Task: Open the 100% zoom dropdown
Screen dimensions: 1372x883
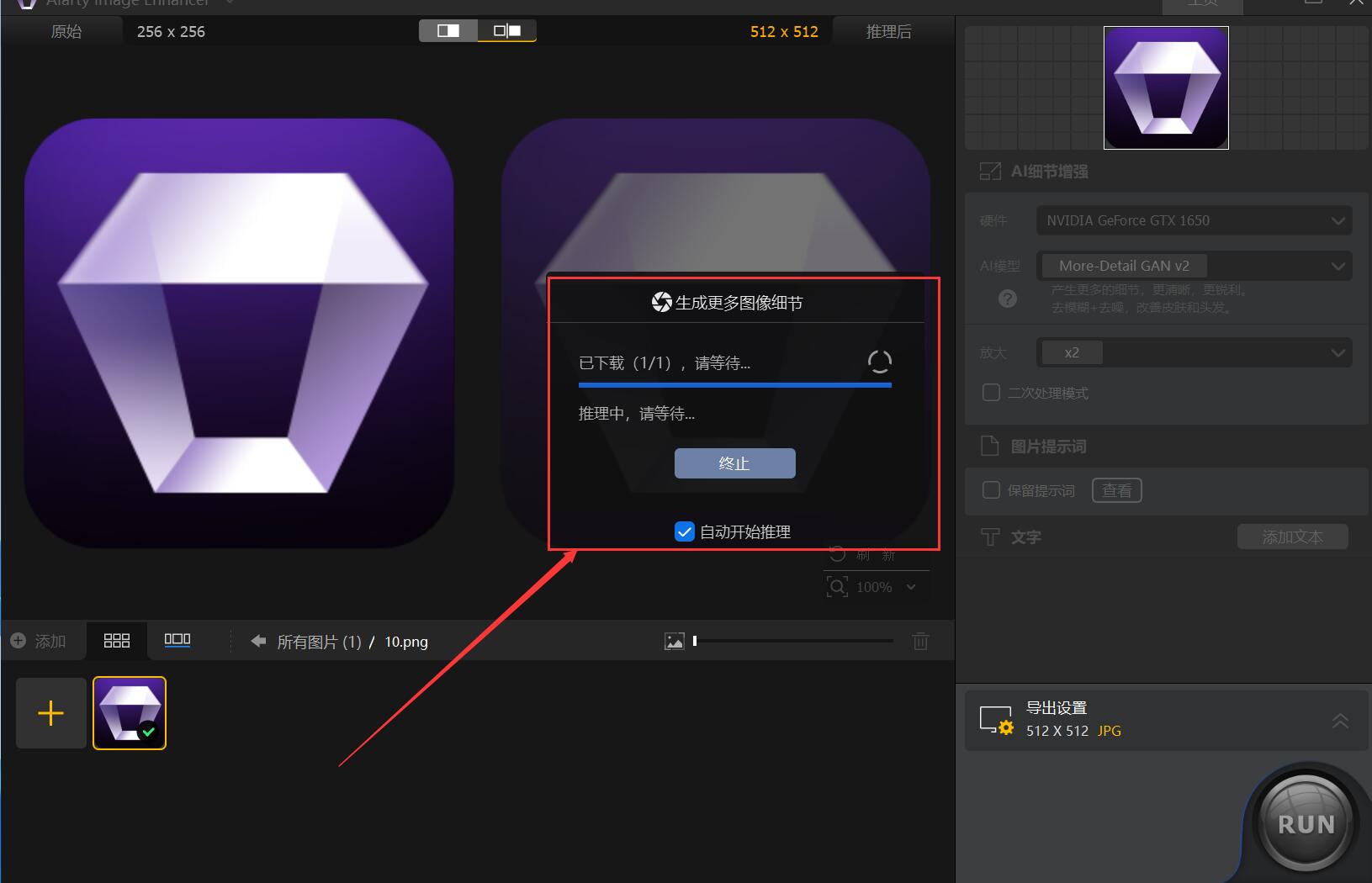Action: point(886,587)
